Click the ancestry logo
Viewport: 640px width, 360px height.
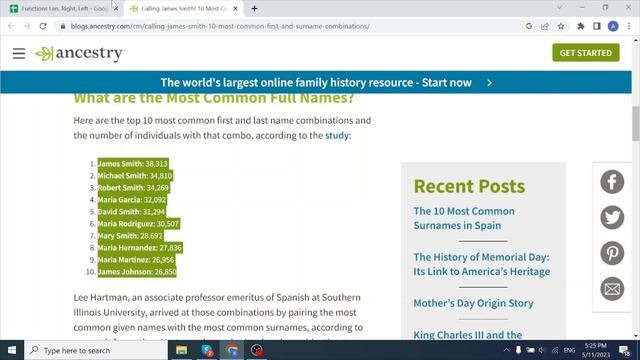pyautogui.click(x=80, y=53)
